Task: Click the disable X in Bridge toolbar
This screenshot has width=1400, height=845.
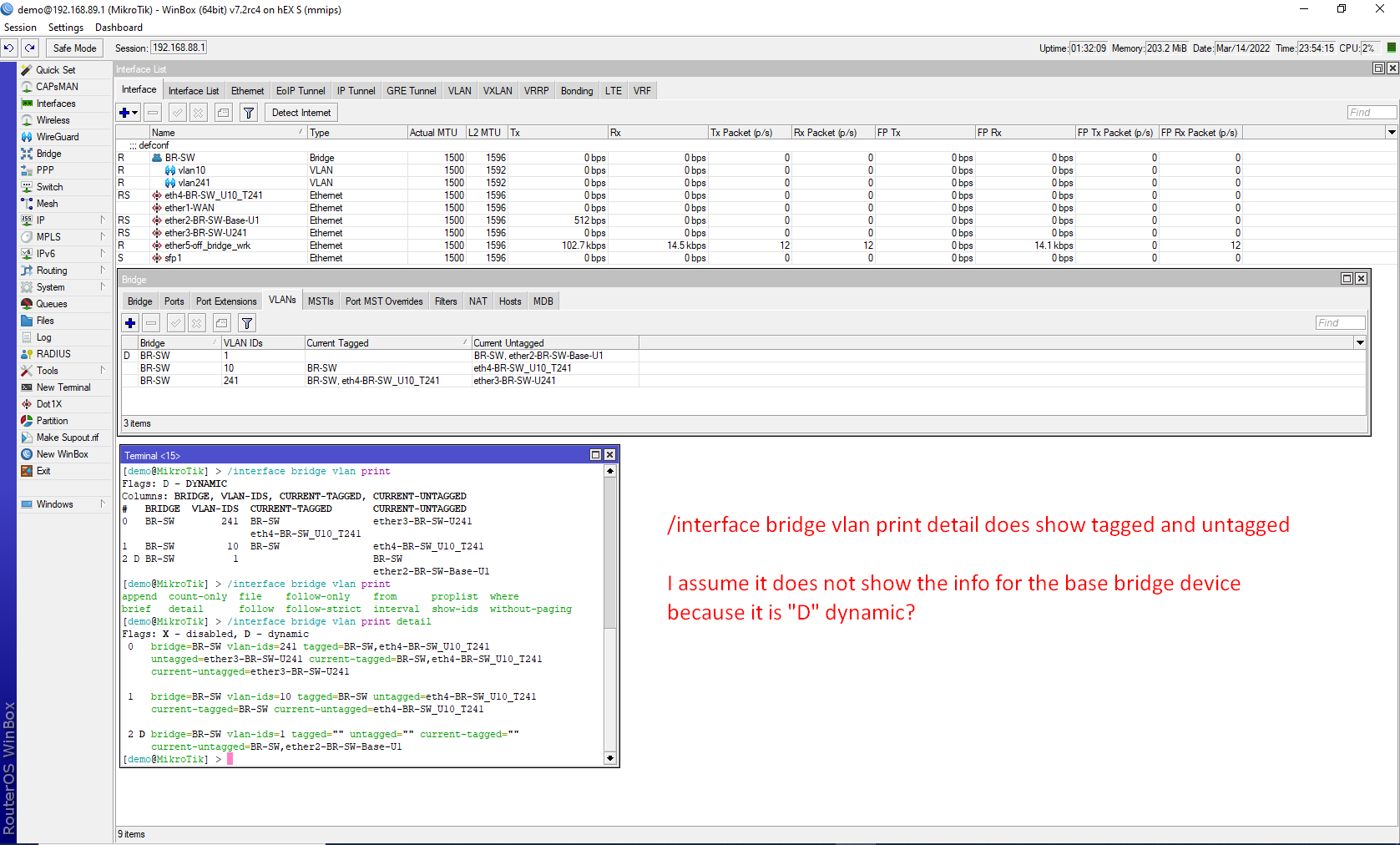Action: [196, 323]
